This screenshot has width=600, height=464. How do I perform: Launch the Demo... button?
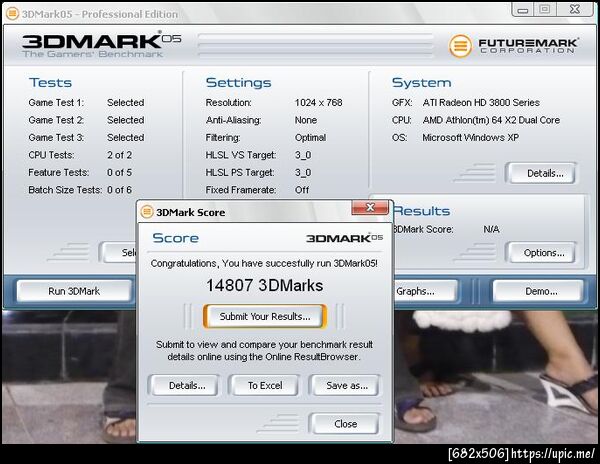tap(541, 291)
